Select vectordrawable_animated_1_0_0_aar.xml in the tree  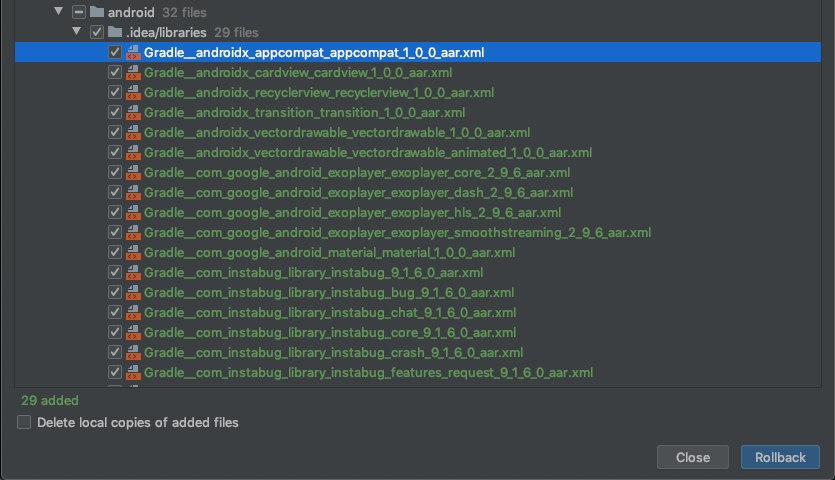pos(368,152)
